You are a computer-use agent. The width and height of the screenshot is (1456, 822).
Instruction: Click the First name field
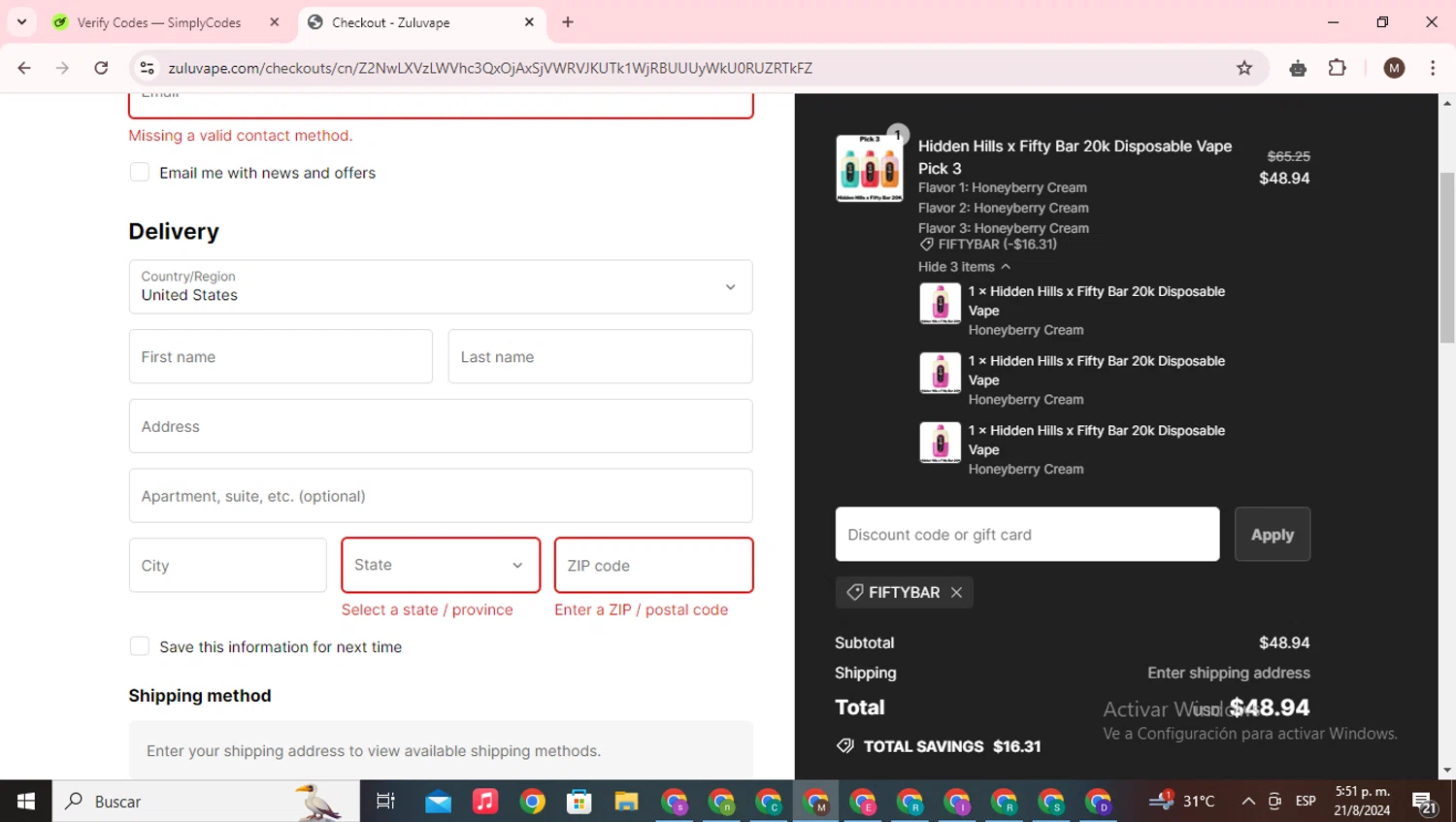281,356
